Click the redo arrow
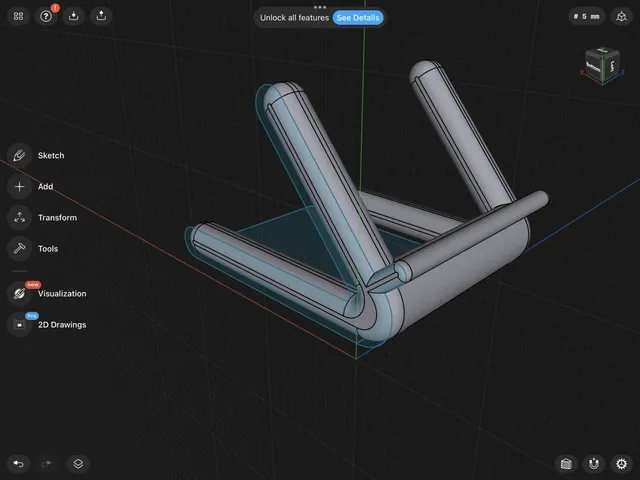The height and width of the screenshot is (480, 640). [46, 464]
